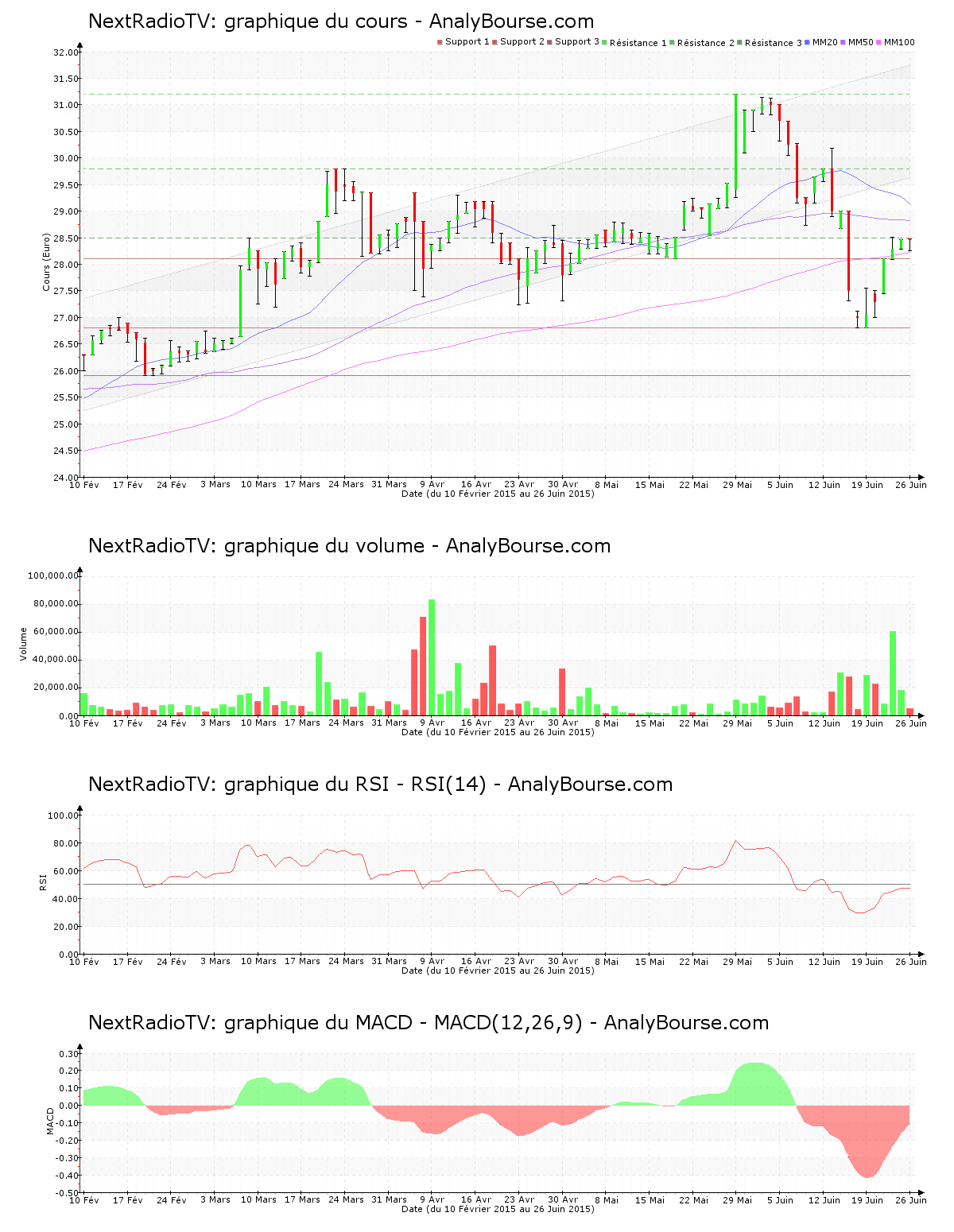Click the 'graphique du volume' chart title

pos(350,546)
